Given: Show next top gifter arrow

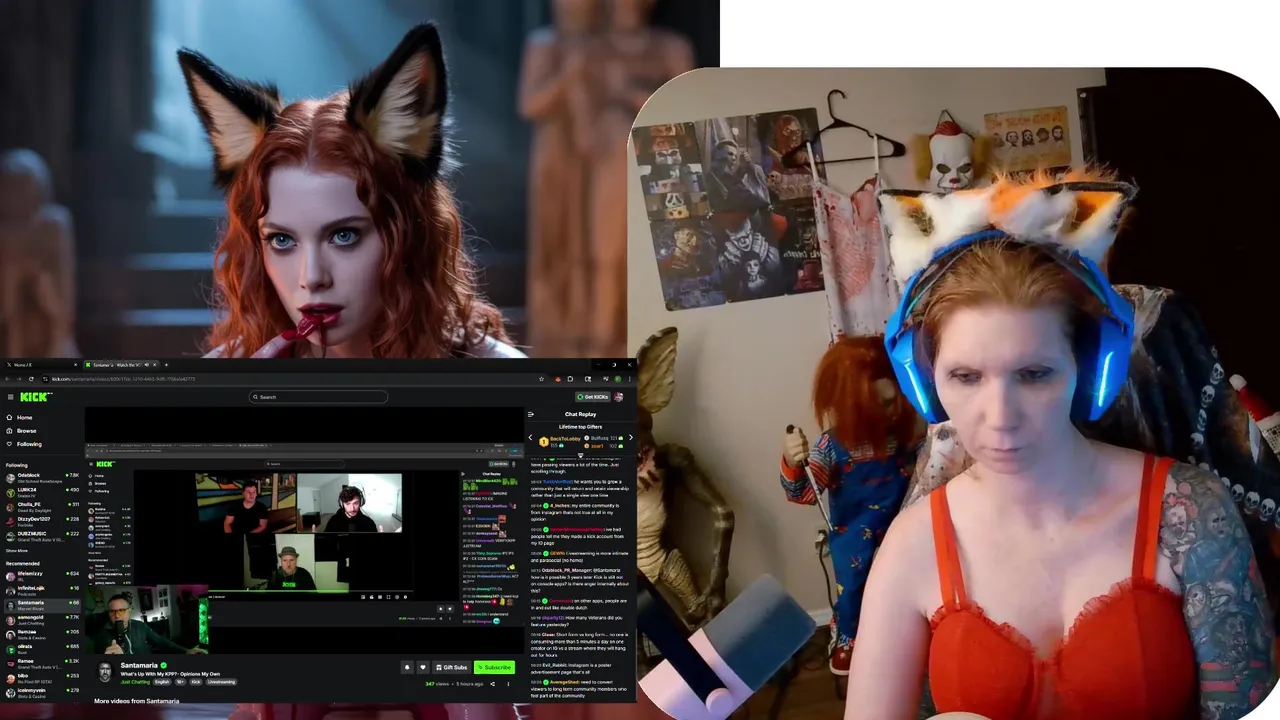Looking at the screenshot, I should click(631, 437).
